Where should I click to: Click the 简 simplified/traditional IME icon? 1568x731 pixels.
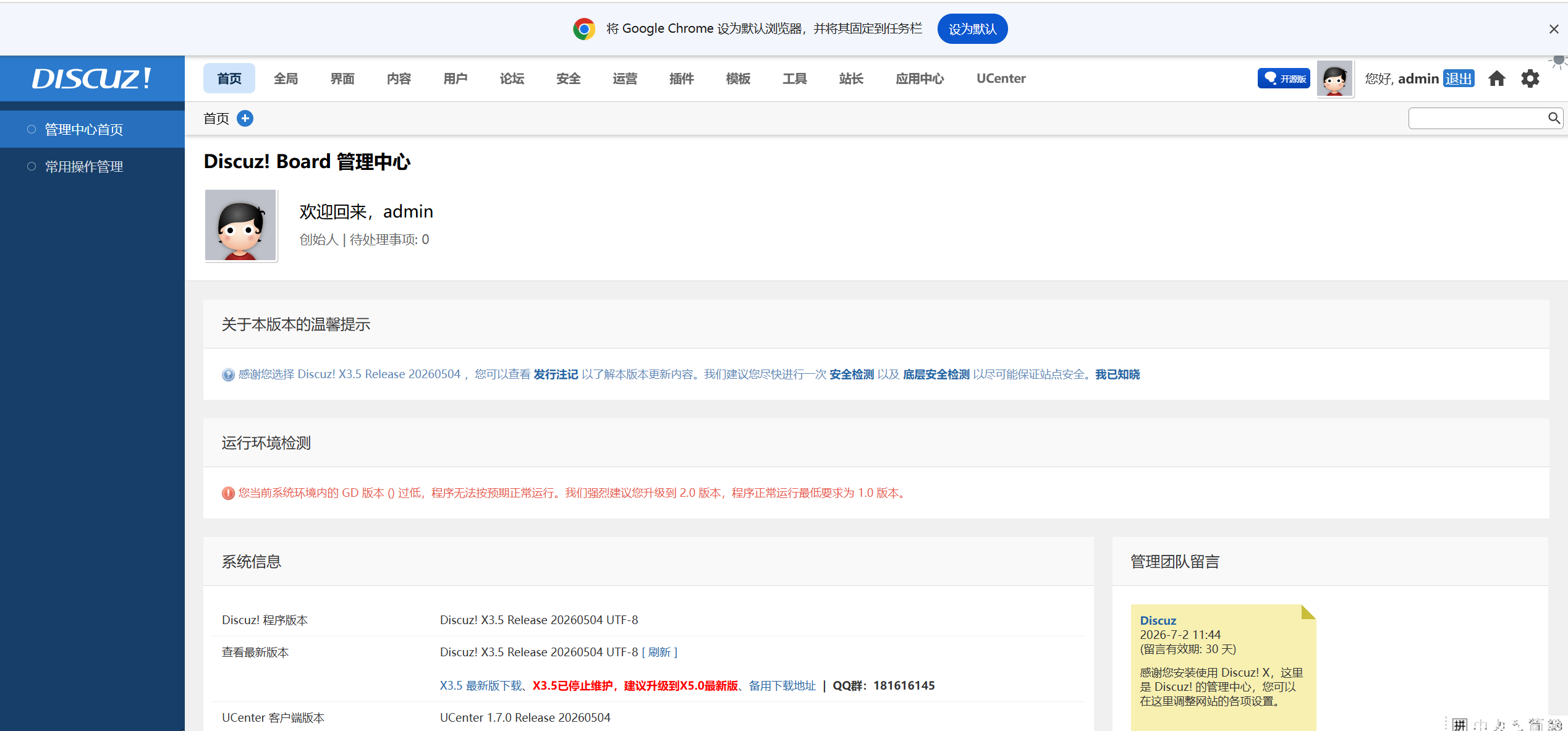coord(1536,724)
